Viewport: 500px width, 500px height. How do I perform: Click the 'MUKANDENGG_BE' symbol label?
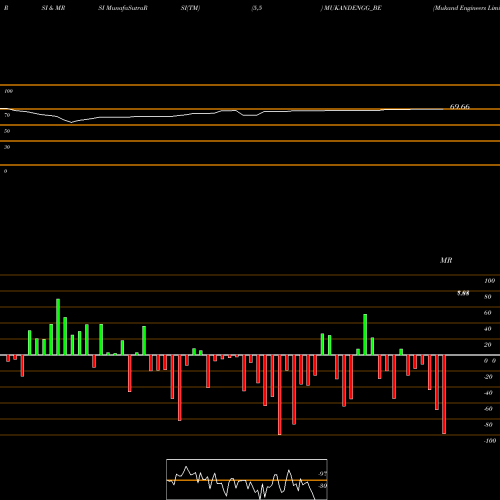point(353,8)
